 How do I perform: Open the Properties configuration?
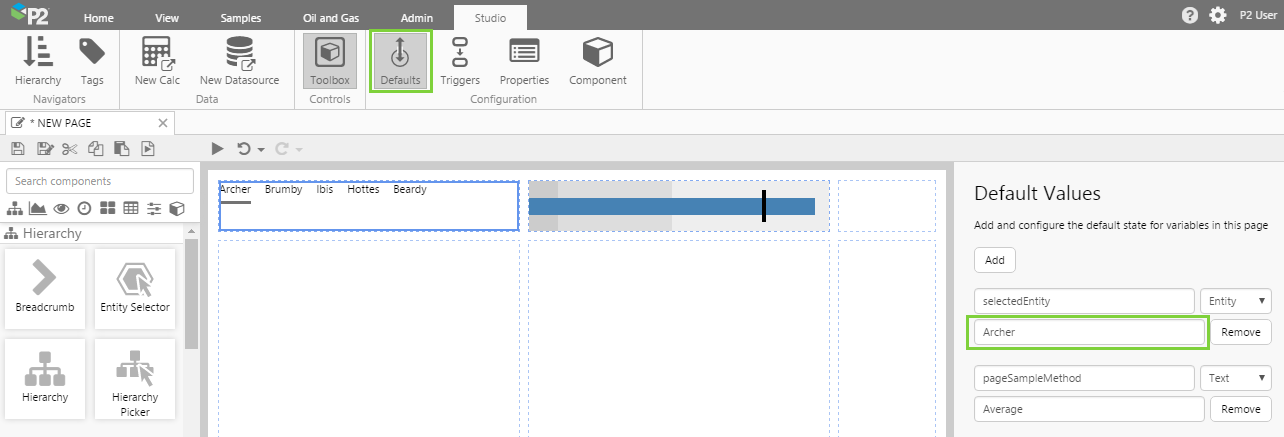[524, 61]
